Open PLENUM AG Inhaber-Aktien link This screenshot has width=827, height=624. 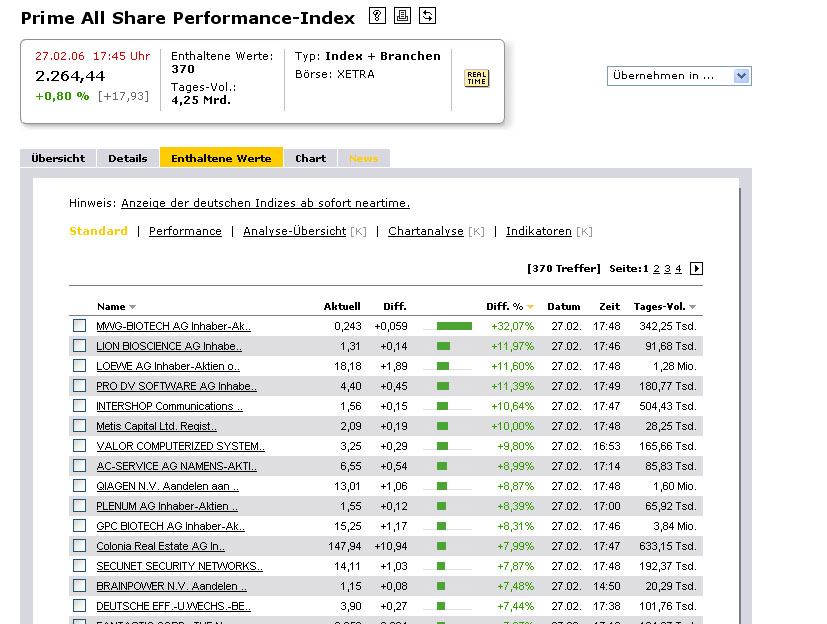pos(167,506)
